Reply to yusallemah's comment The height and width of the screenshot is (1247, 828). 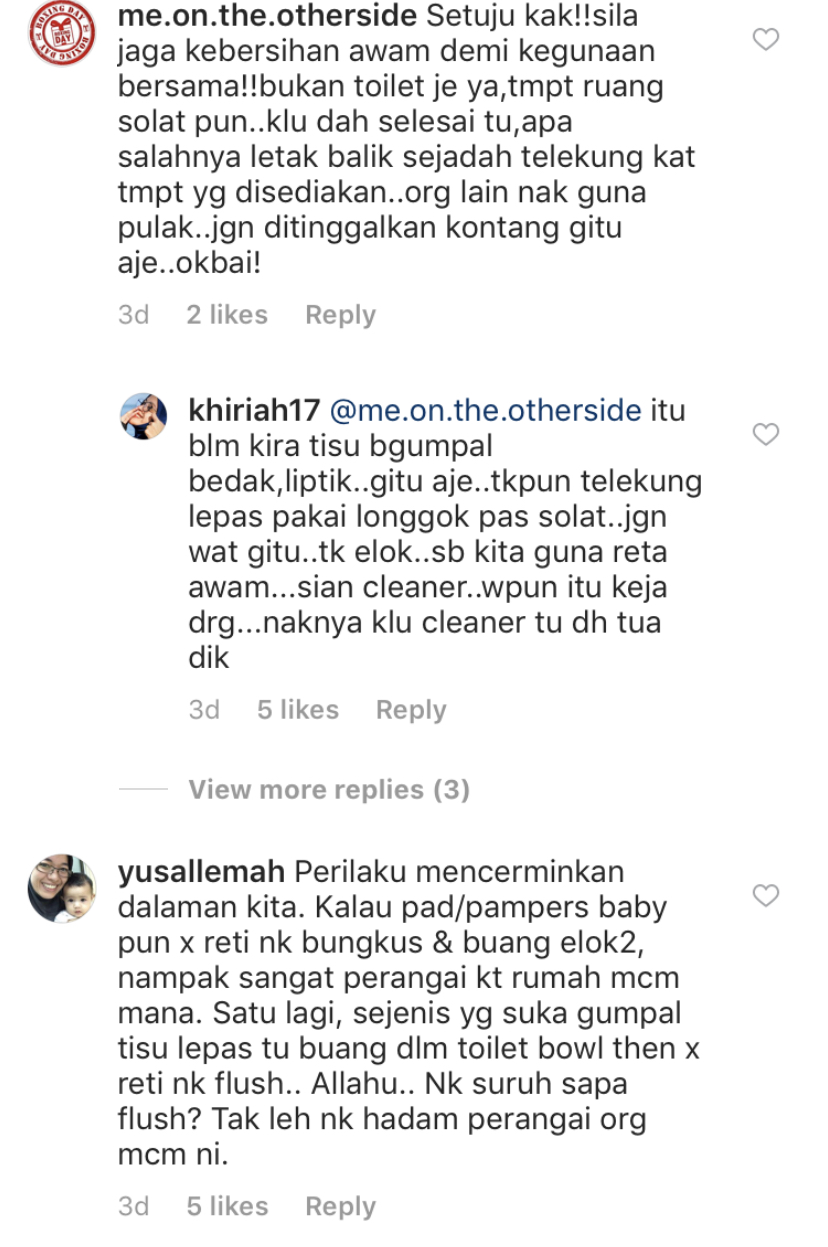[340, 1207]
